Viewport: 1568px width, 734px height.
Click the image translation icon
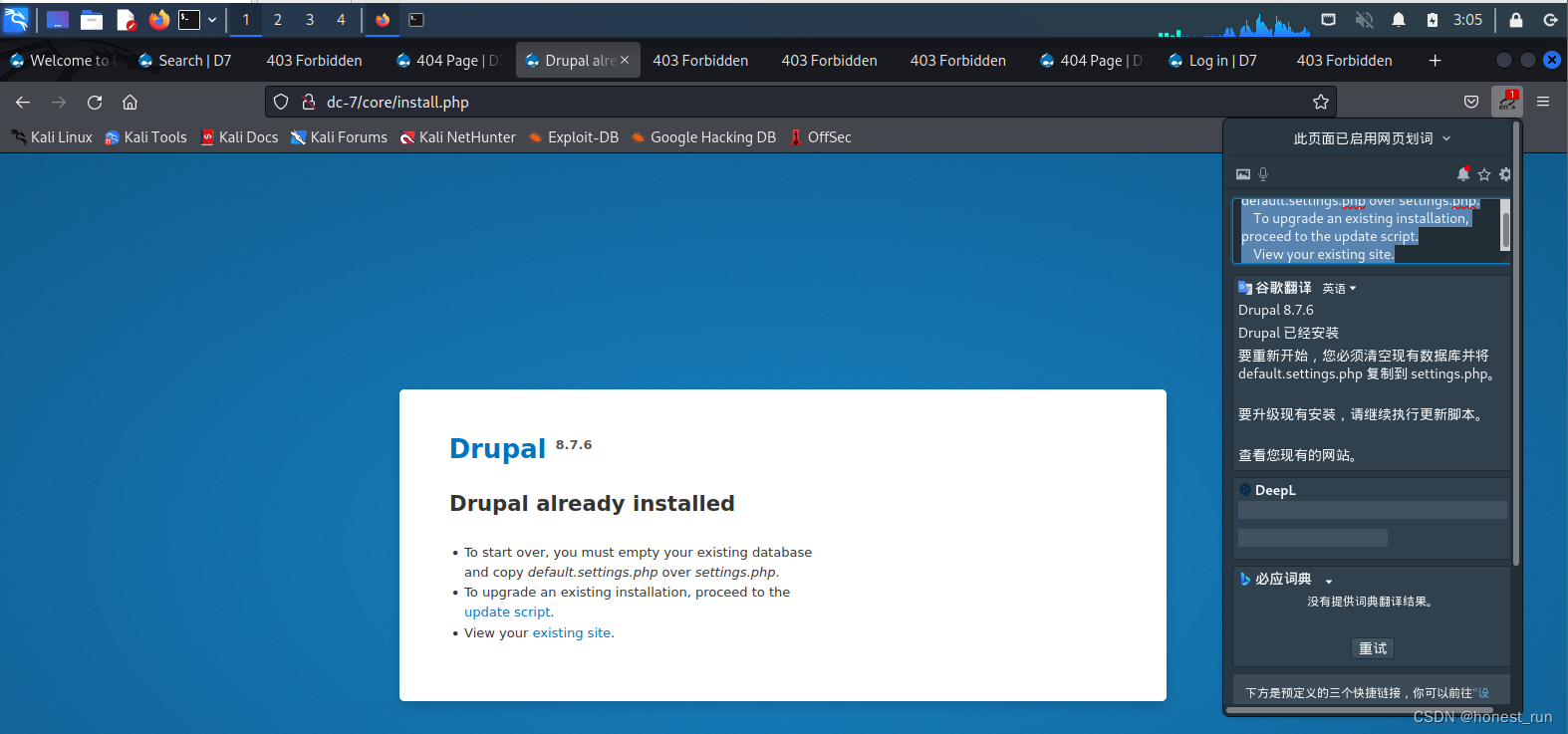point(1243,174)
